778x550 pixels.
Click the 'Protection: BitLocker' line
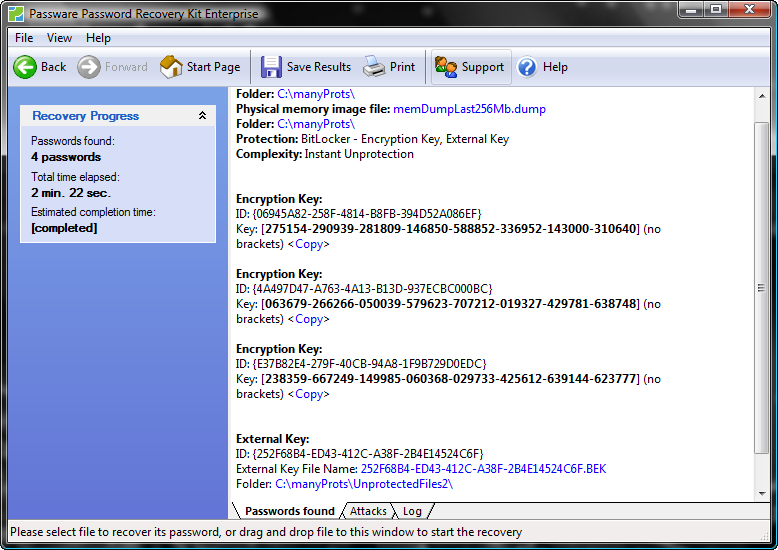[x=373, y=139]
